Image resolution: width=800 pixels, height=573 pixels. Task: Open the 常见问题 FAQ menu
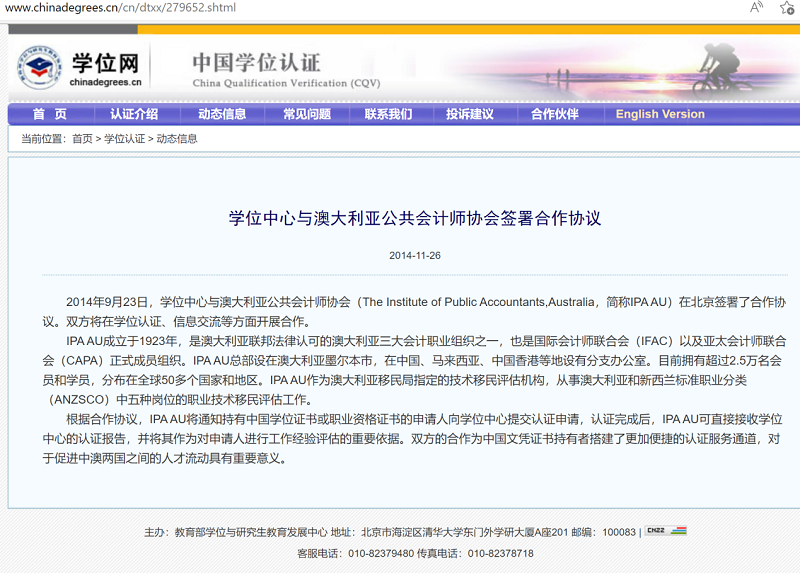click(306, 114)
